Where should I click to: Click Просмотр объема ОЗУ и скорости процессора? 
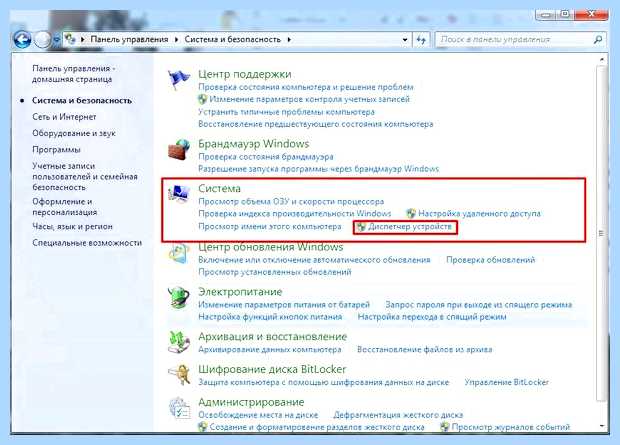pyautogui.click(x=291, y=201)
